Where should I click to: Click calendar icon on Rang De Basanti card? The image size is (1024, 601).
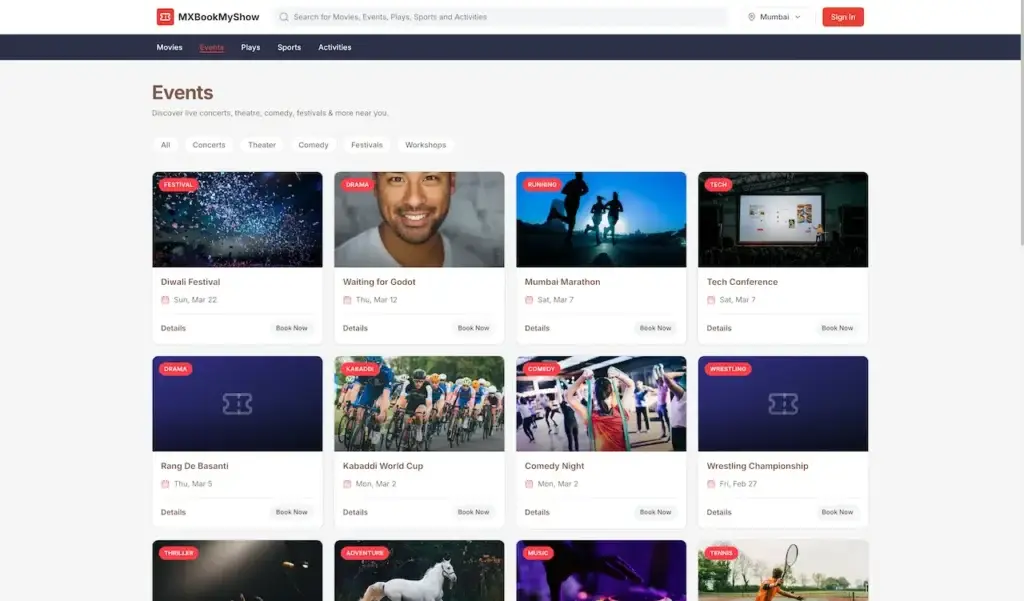pyautogui.click(x=165, y=484)
